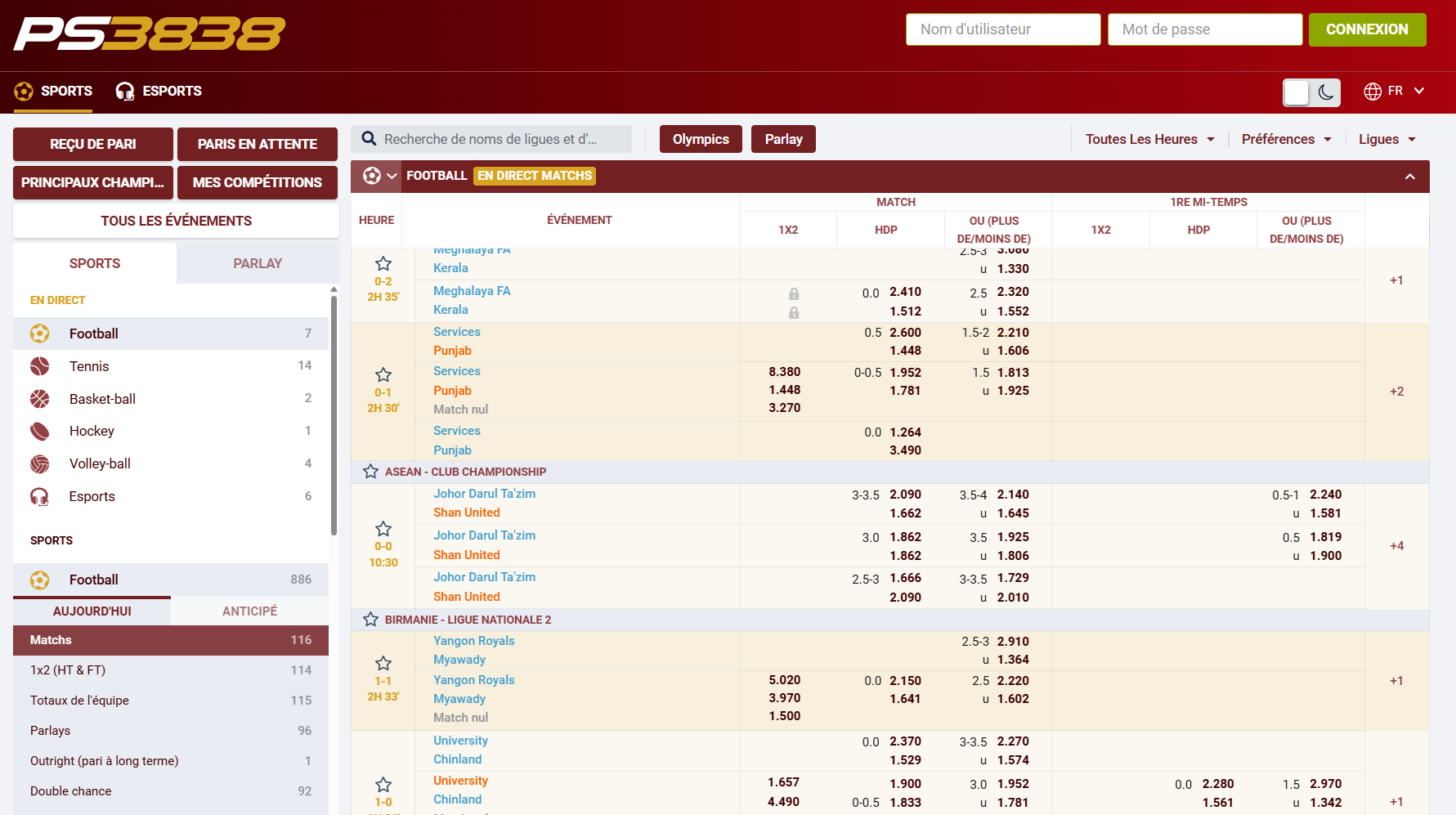Screen dimensions: 1456x815
Task: Open MES COMPÉTITIONS button
Action: 258,182
